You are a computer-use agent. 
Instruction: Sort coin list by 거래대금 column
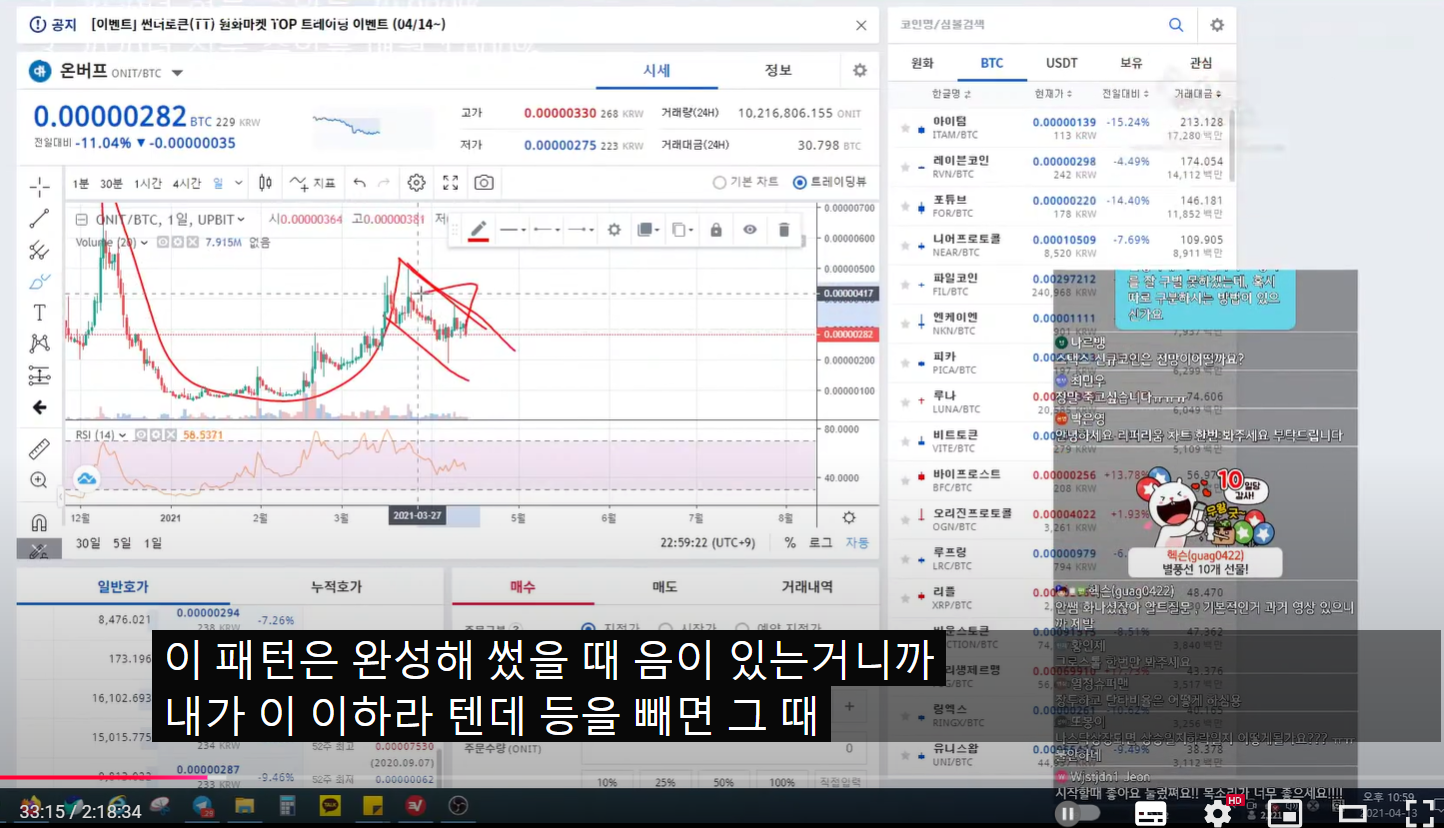(1197, 94)
